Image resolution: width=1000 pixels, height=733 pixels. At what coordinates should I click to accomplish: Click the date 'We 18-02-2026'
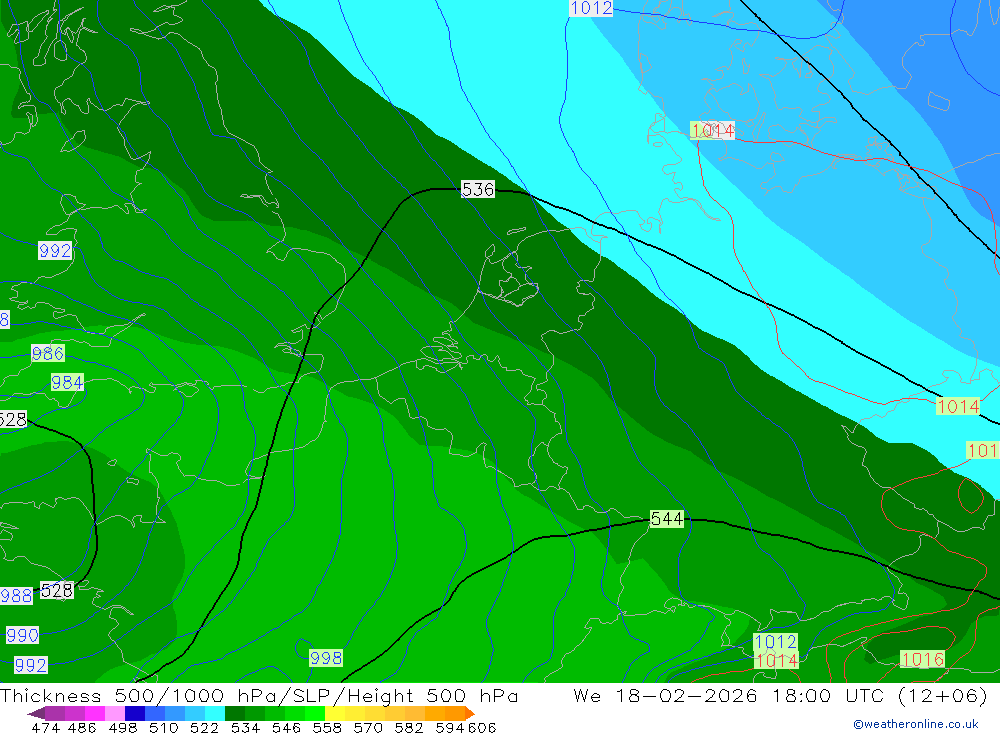click(665, 695)
